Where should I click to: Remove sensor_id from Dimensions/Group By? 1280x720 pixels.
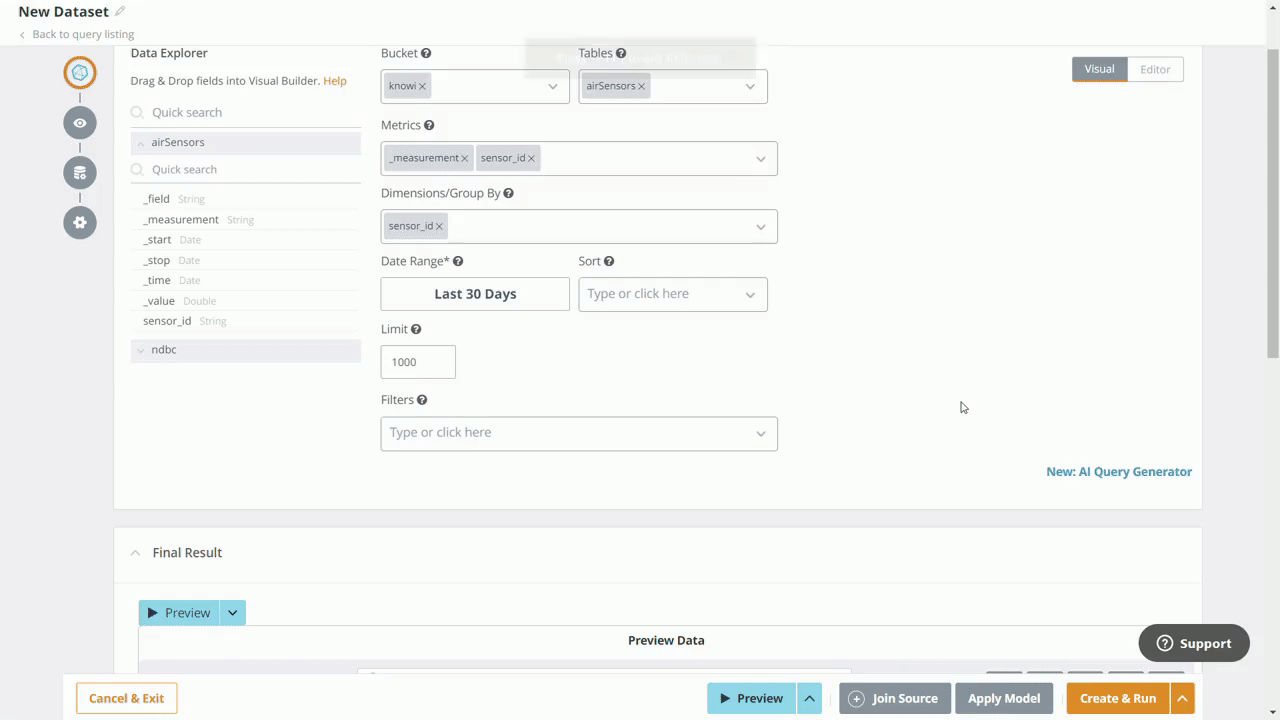tap(438, 226)
